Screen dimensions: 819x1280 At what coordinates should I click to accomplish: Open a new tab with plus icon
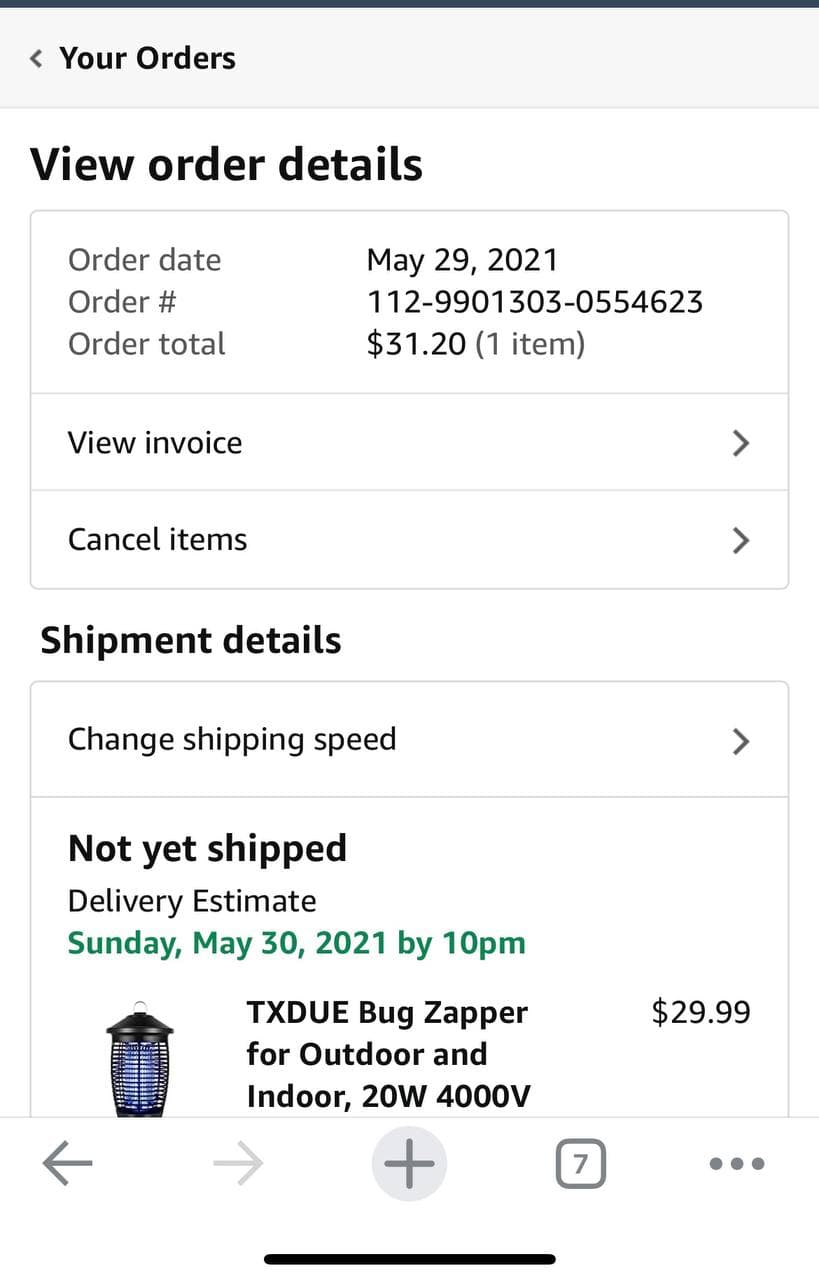[x=409, y=1164]
